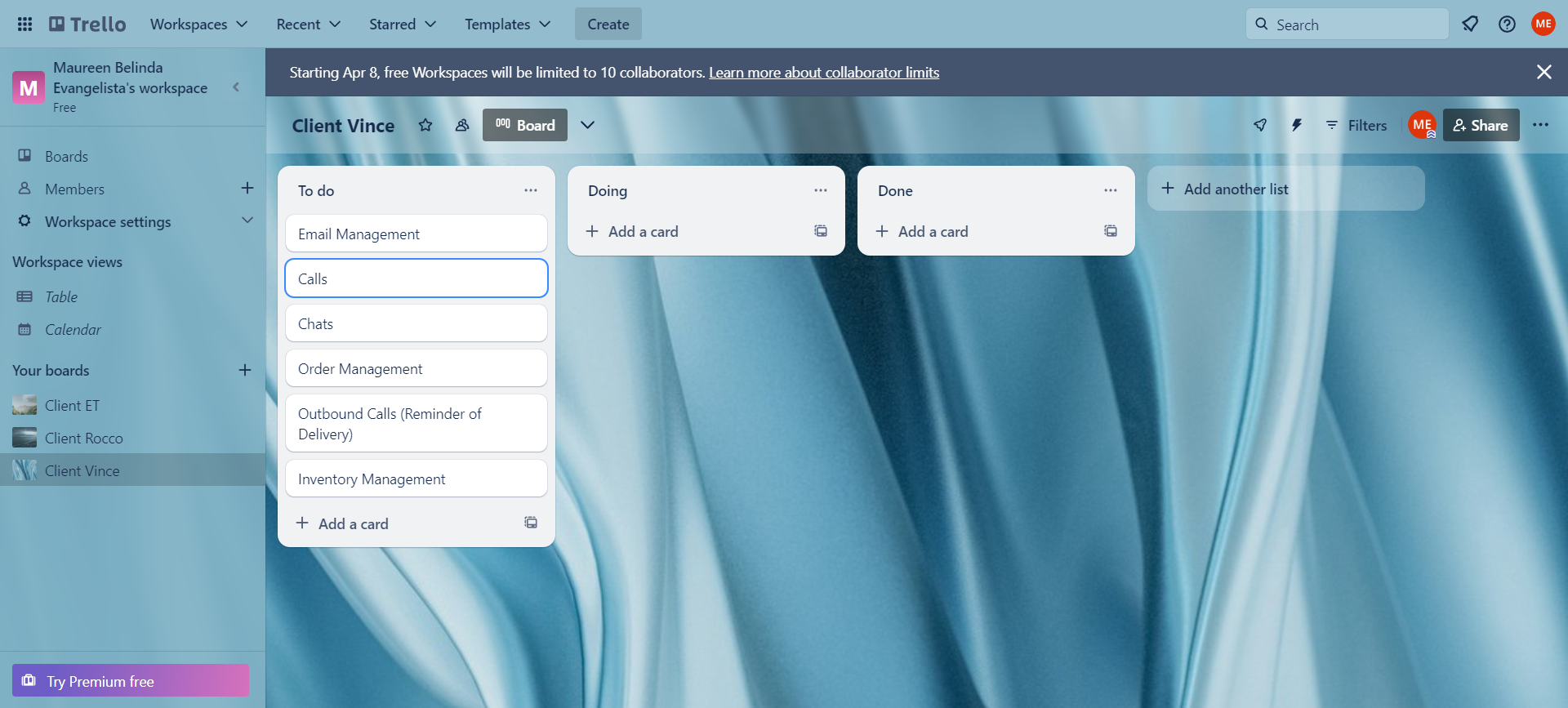The width and height of the screenshot is (1568, 708).
Task: Open the Inventory Management card
Action: (x=416, y=479)
